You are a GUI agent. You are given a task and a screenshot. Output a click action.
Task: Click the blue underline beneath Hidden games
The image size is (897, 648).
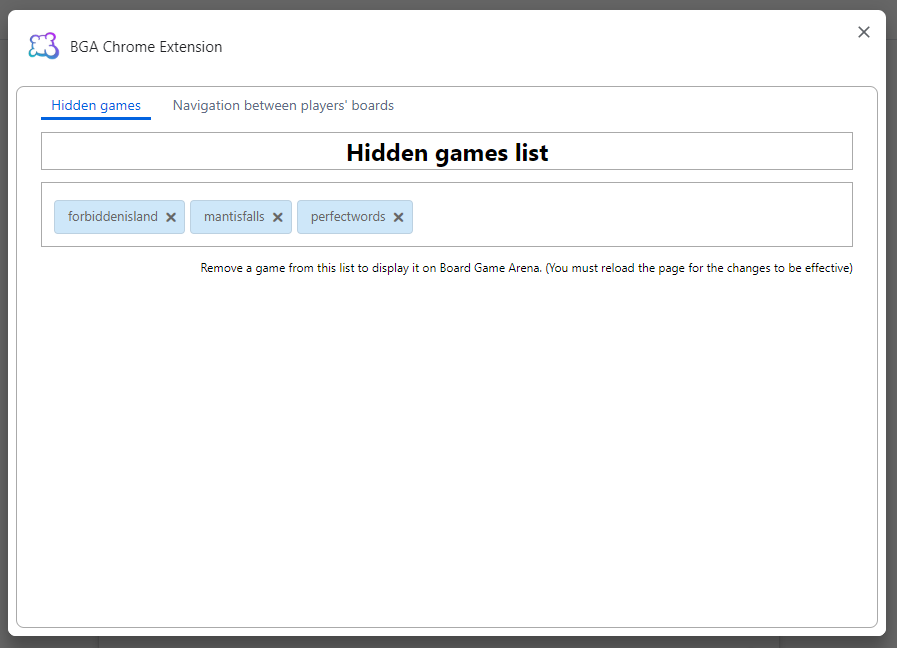pyautogui.click(x=96, y=118)
